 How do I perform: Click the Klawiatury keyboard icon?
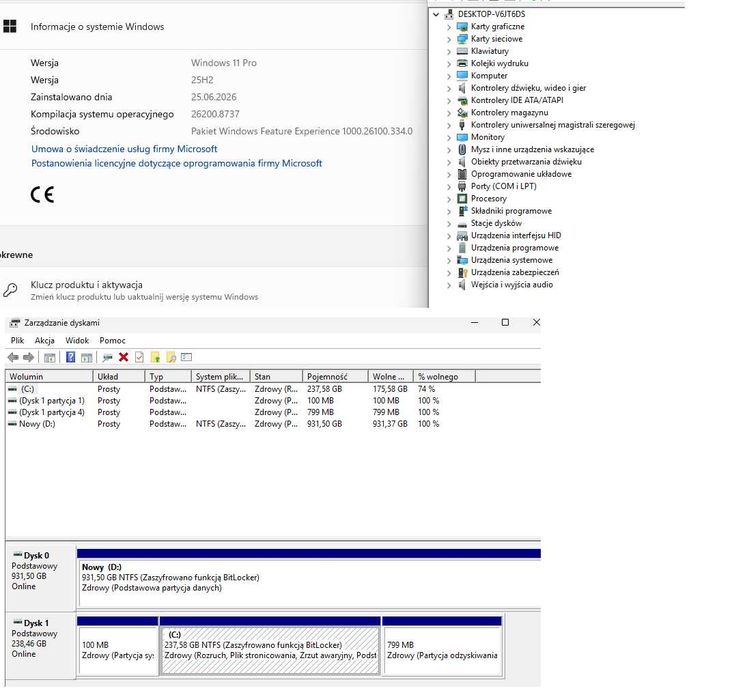[x=462, y=51]
